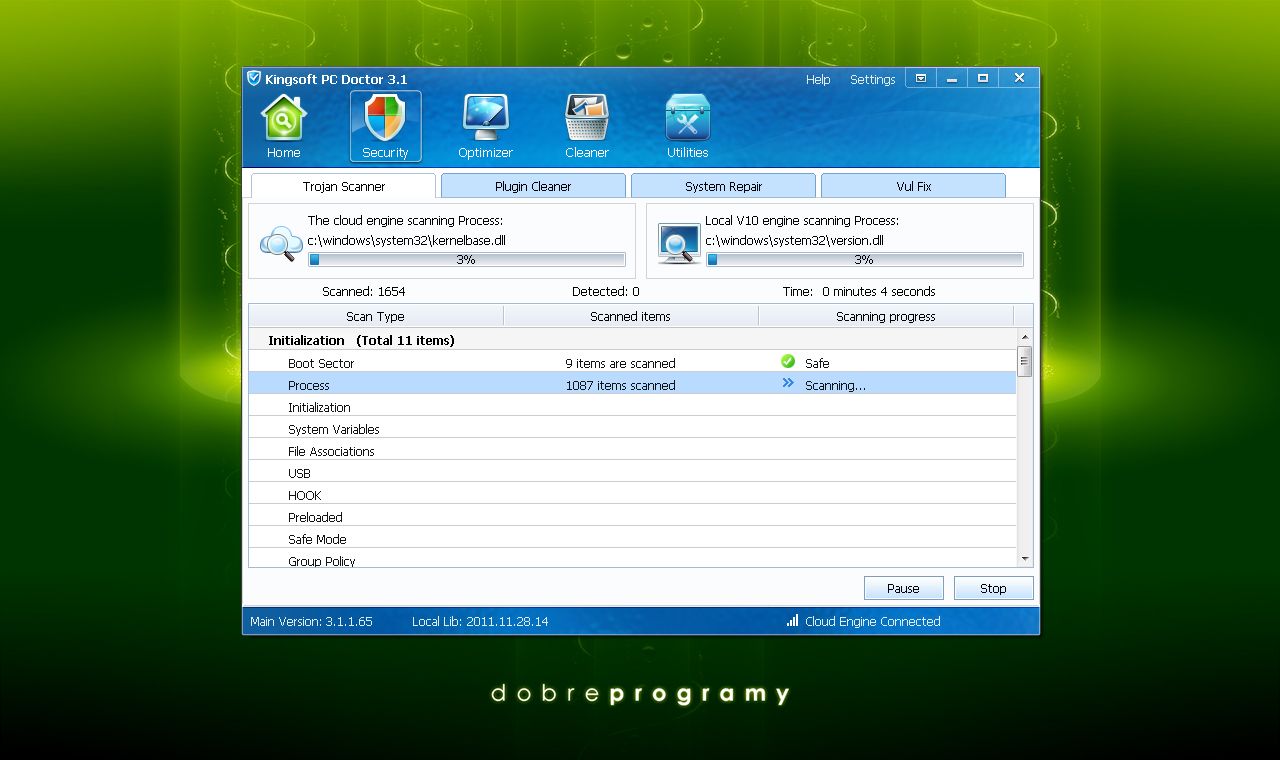Click the blue Scanning arrows icon
The image size is (1280, 760).
788,383
